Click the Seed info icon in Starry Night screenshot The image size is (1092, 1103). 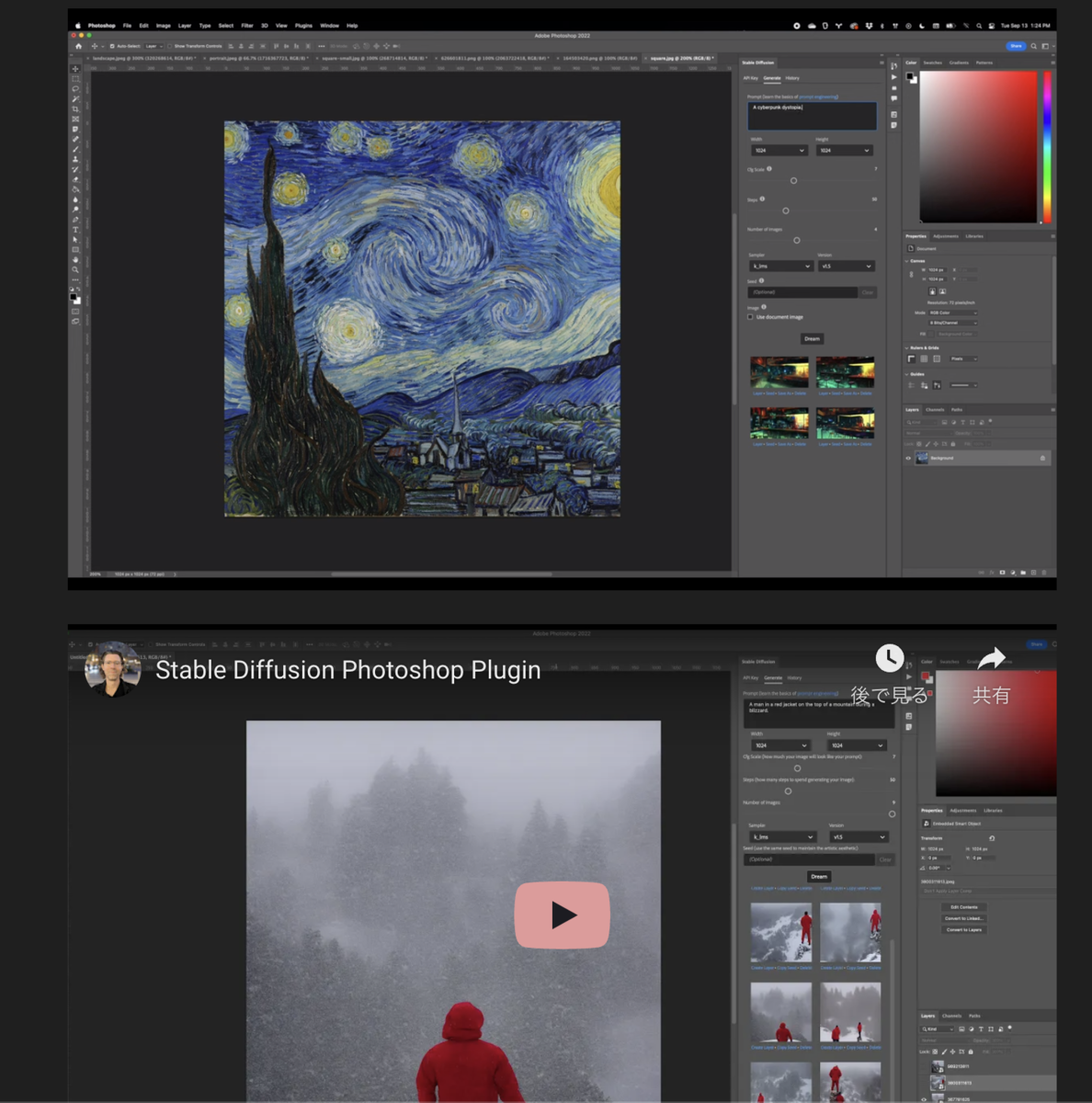pos(762,281)
